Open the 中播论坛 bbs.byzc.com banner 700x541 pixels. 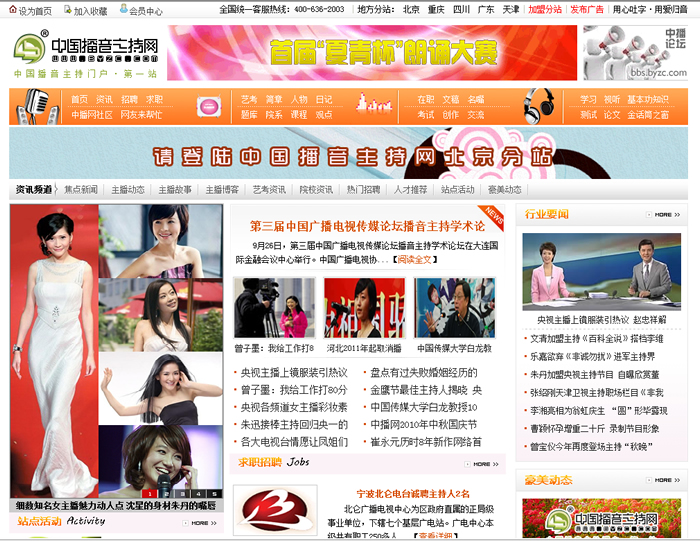[635, 53]
